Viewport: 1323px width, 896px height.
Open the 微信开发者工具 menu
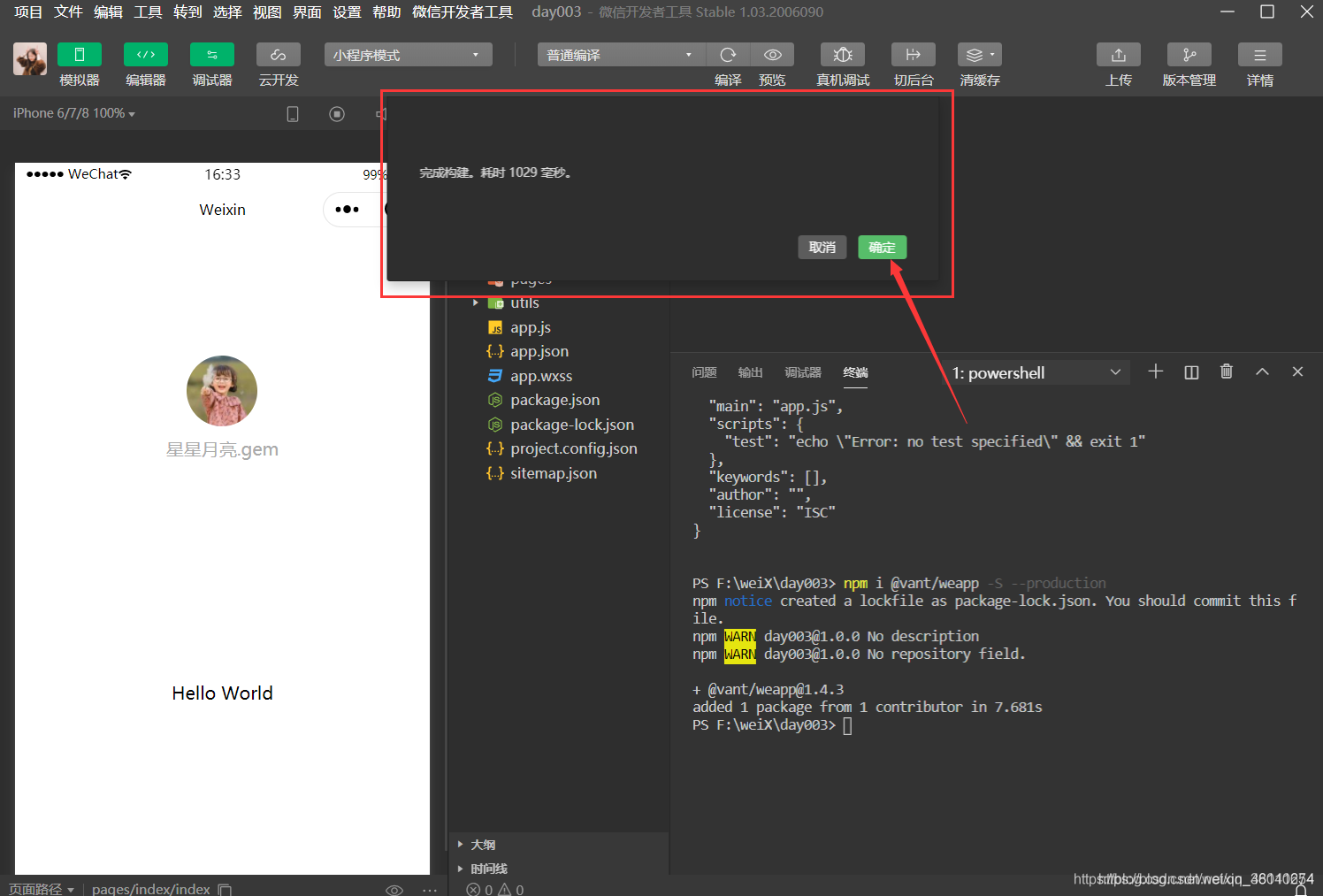[463, 12]
